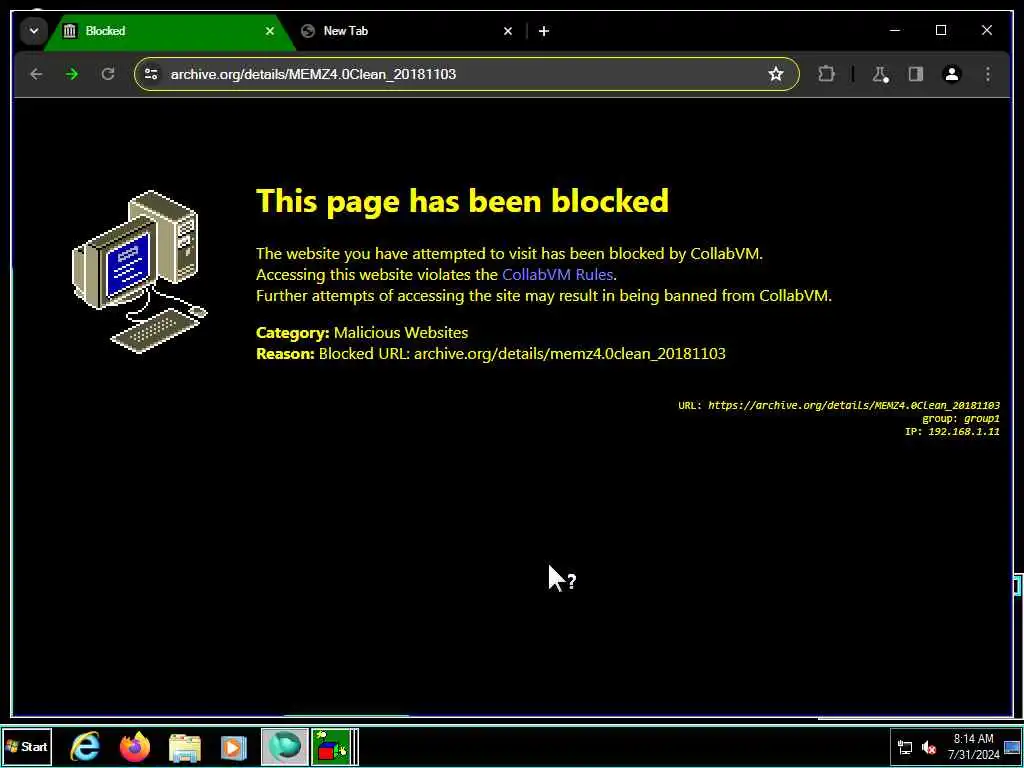The width and height of the screenshot is (1024, 768).
Task: Open the tab search dropdown arrow
Action: pyautogui.click(x=33, y=31)
